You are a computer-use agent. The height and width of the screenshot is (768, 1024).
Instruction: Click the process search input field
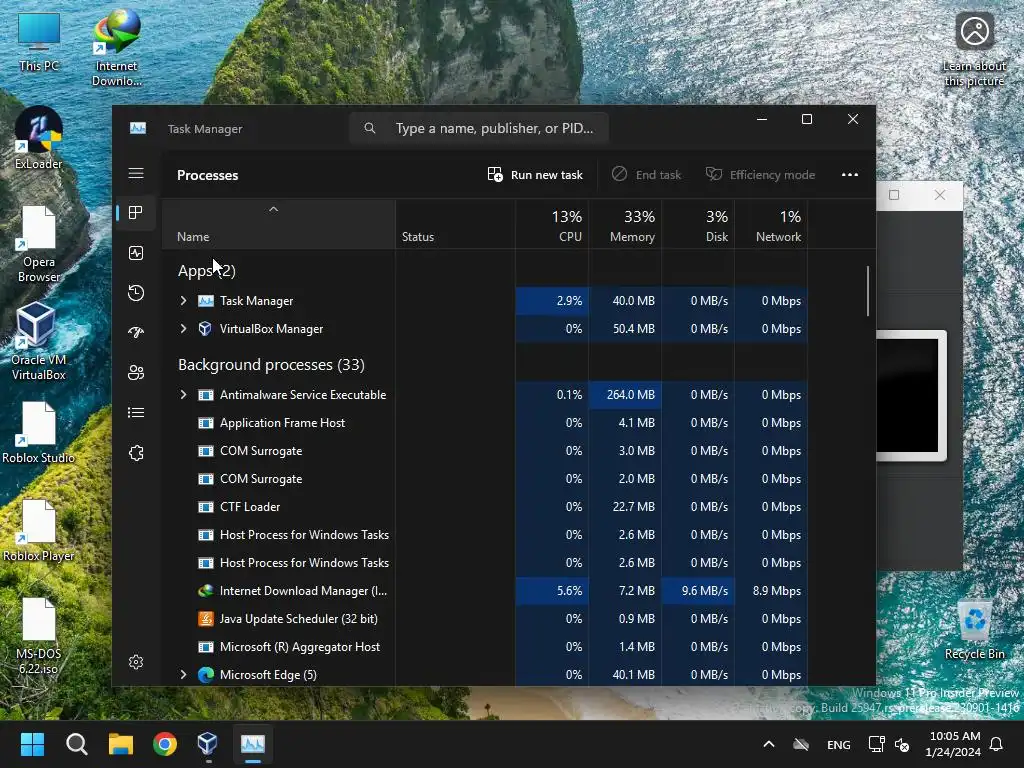coord(479,128)
